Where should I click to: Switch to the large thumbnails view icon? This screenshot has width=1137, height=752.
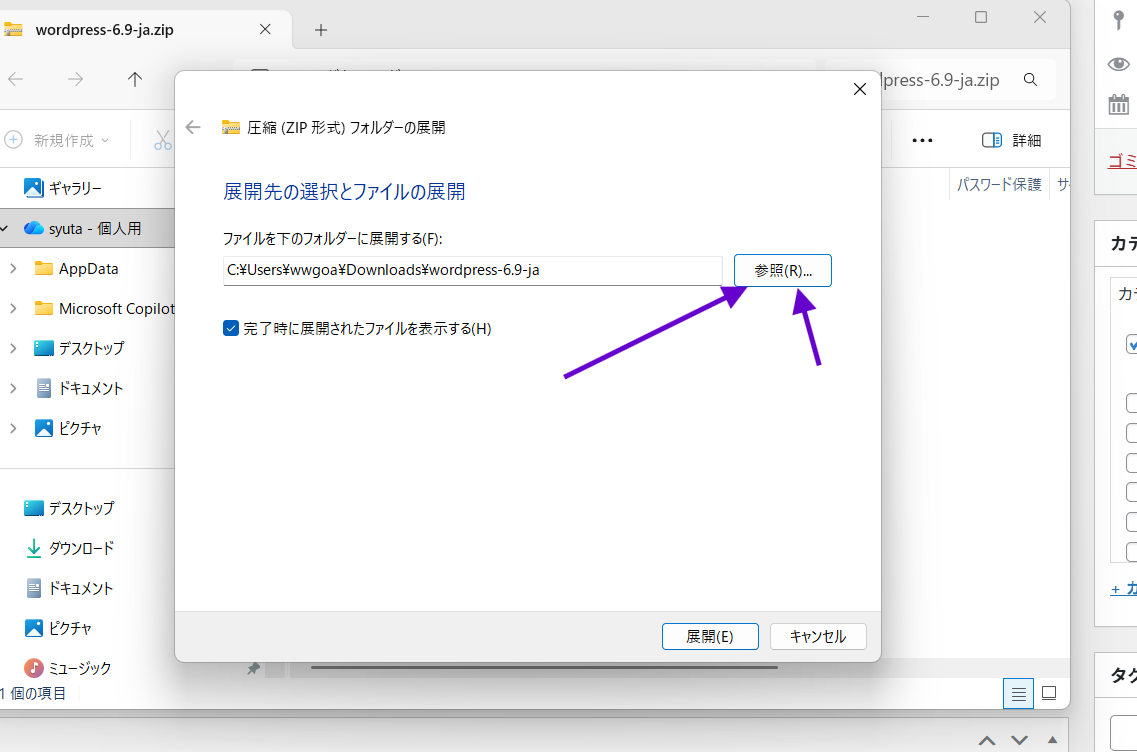(1049, 693)
